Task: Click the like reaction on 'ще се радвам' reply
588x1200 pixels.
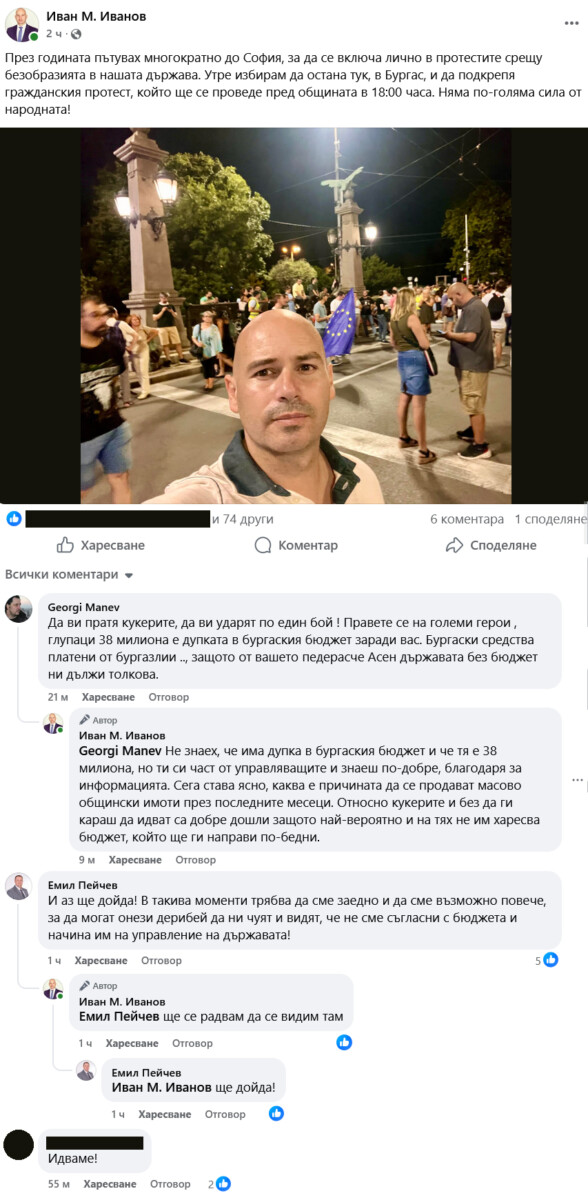Action: [x=344, y=1042]
